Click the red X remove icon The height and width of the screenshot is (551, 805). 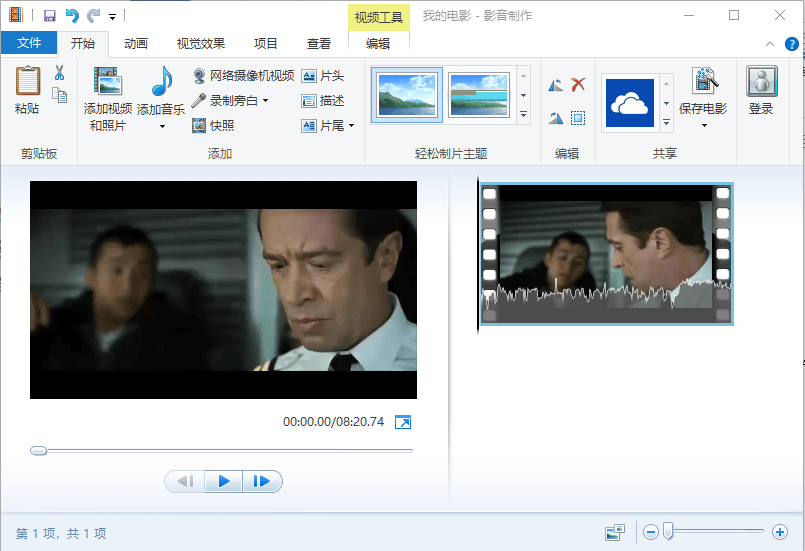[578, 84]
